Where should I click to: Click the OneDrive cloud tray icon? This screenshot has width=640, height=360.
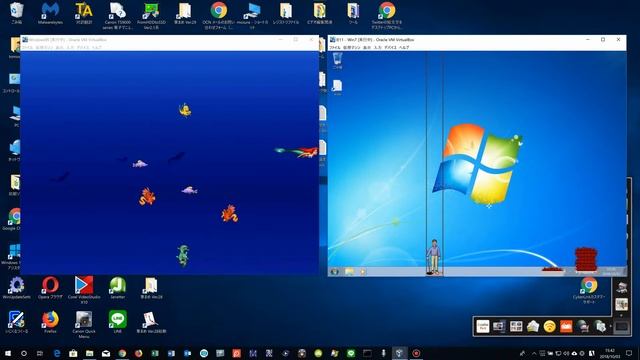[574, 353]
